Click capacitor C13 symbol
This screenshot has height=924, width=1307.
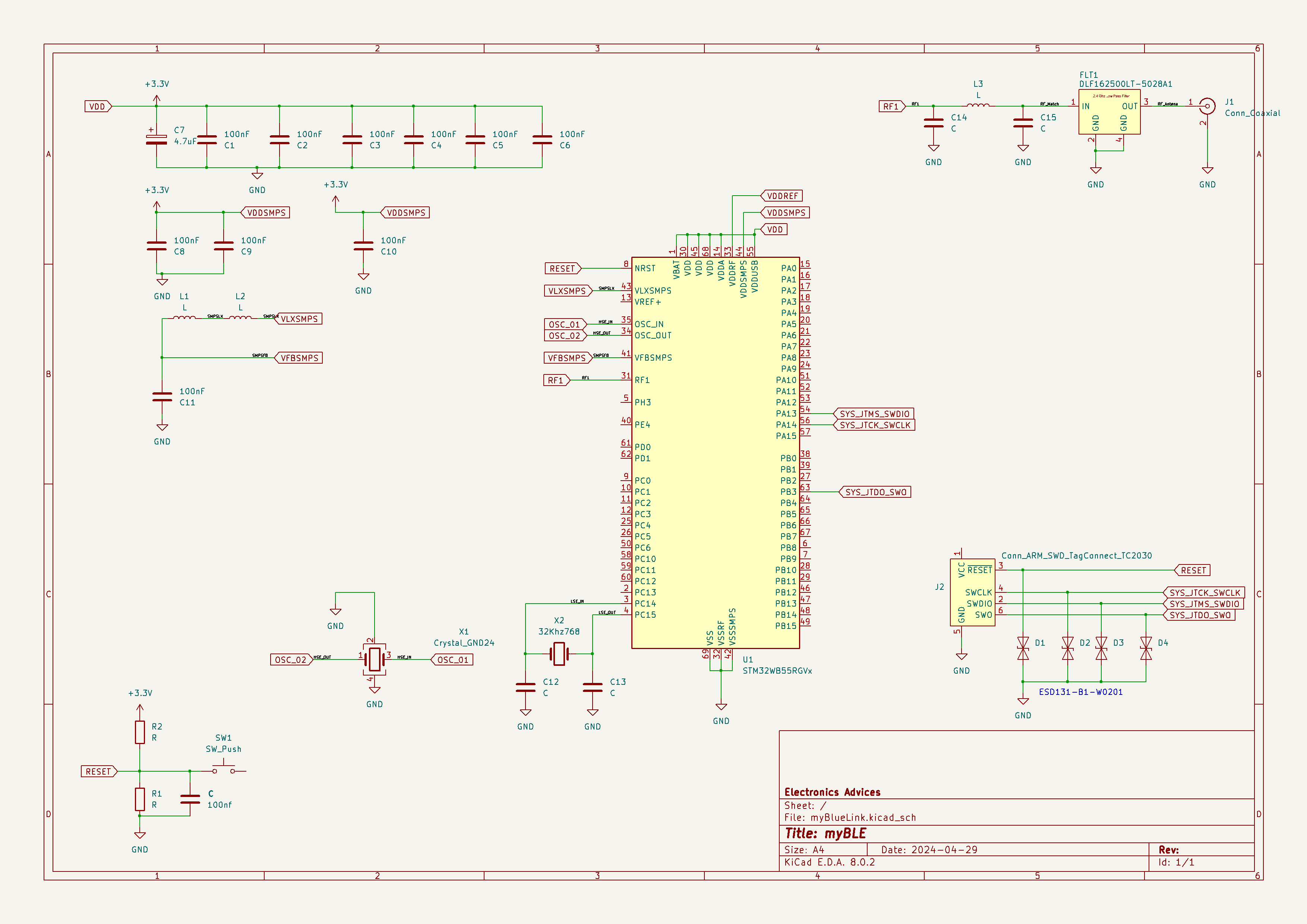[593, 687]
